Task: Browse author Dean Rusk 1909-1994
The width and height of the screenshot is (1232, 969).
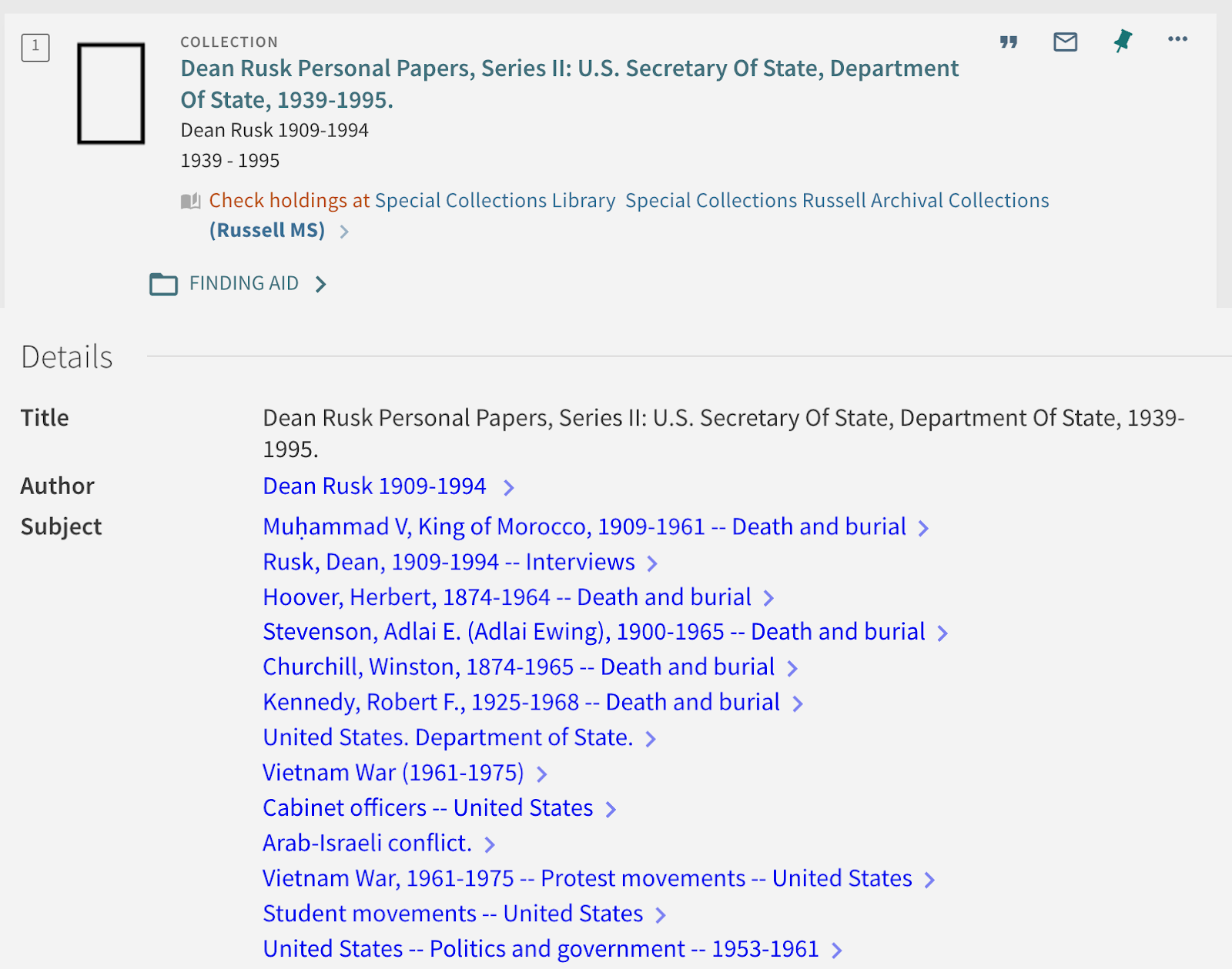Action: point(374,486)
